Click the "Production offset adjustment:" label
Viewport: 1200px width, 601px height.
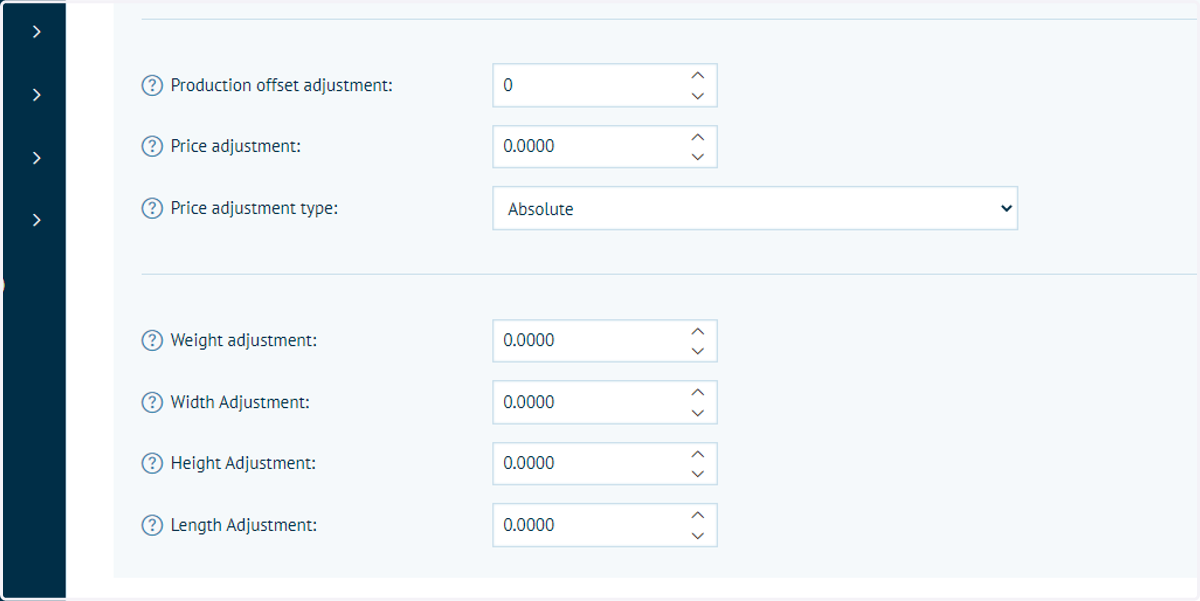(x=282, y=86)
